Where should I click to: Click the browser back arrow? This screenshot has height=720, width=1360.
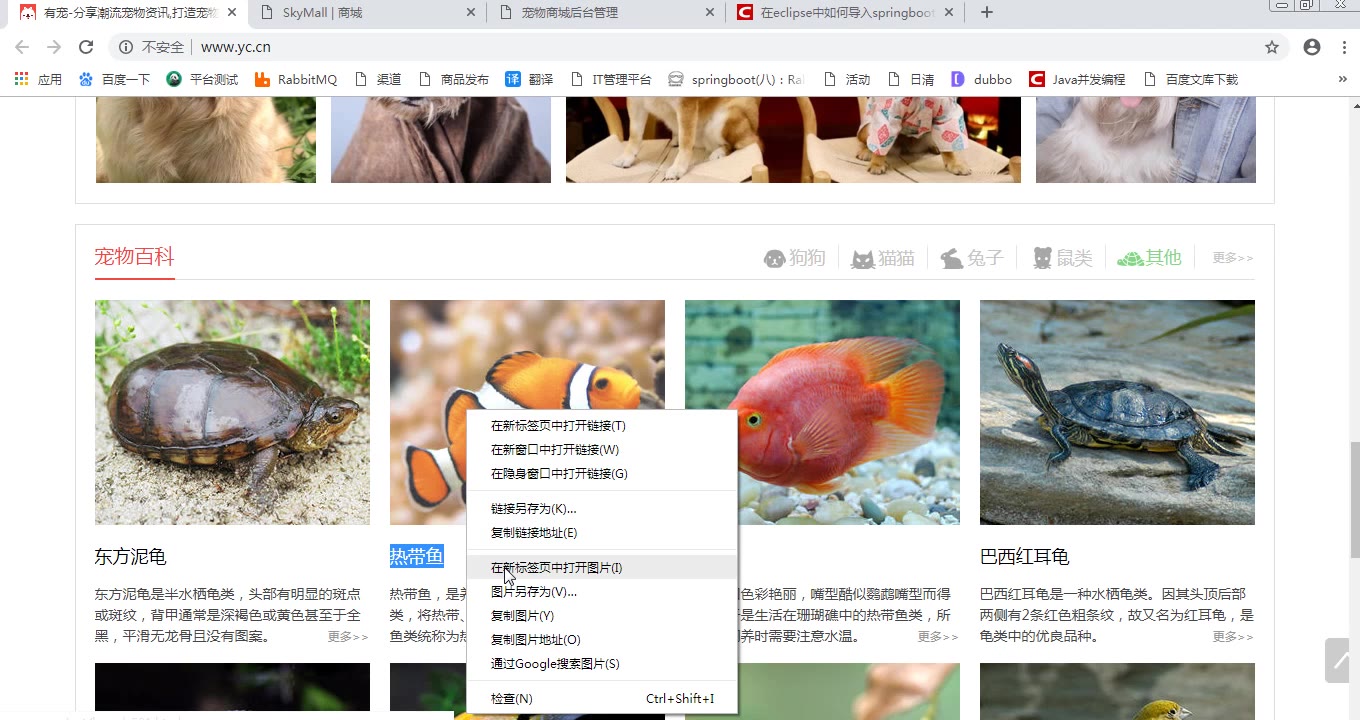[x=22, y=47]
